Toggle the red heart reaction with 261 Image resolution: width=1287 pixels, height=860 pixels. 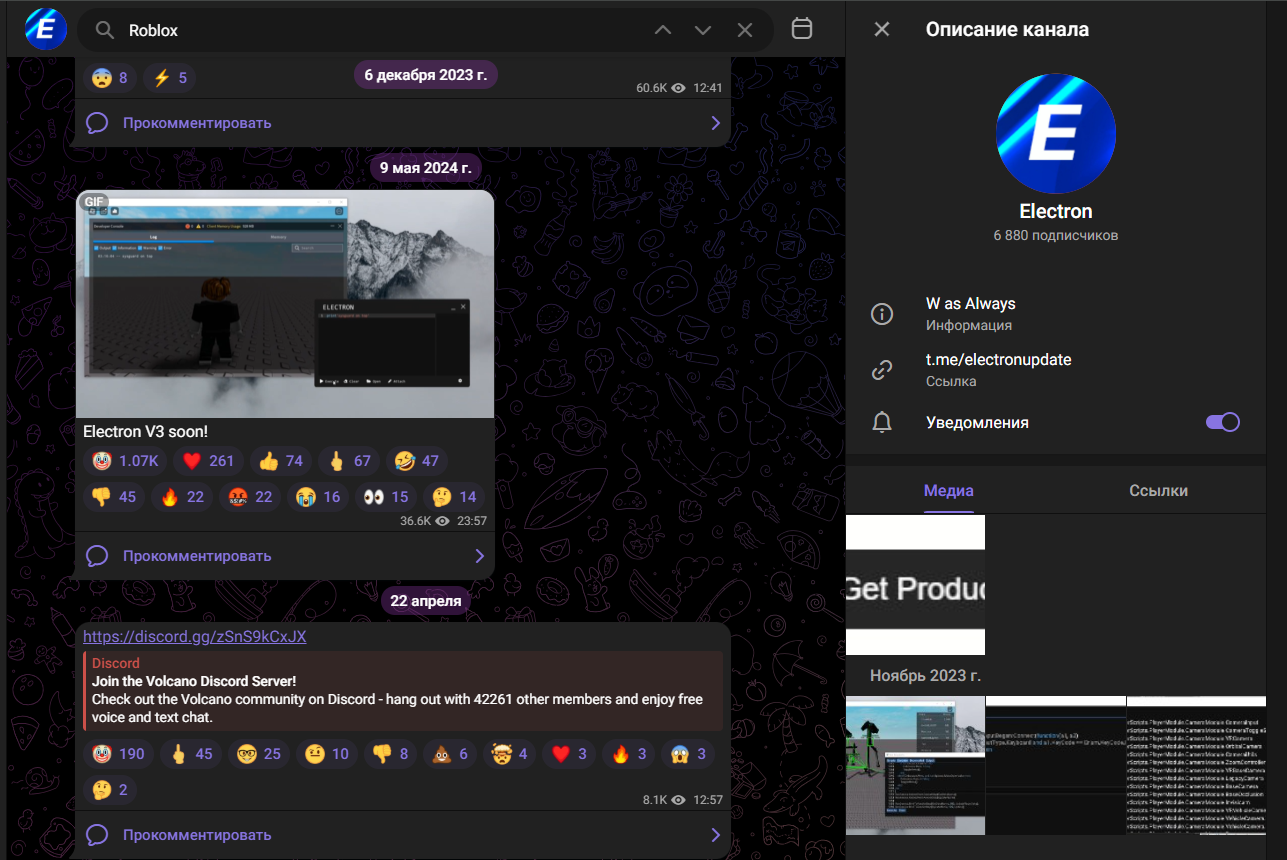pos(208,461)
